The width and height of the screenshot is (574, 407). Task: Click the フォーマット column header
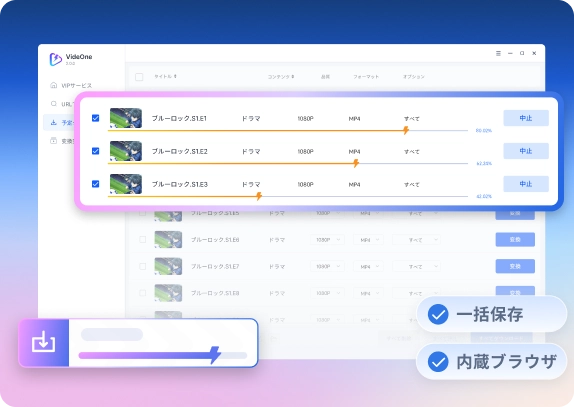tap(366, 77)
